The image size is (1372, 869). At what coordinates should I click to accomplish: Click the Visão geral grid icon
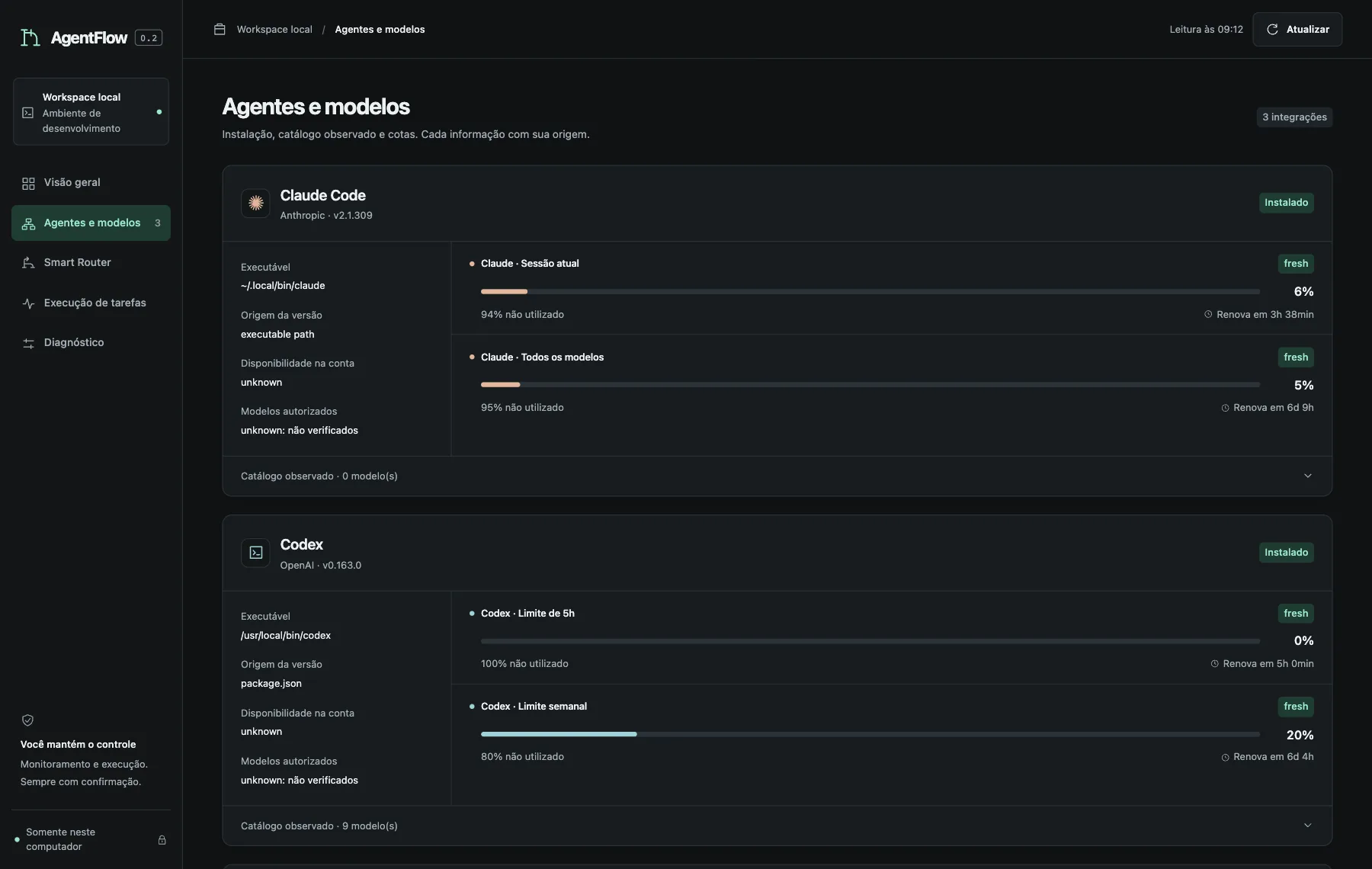tap(28, 183)
